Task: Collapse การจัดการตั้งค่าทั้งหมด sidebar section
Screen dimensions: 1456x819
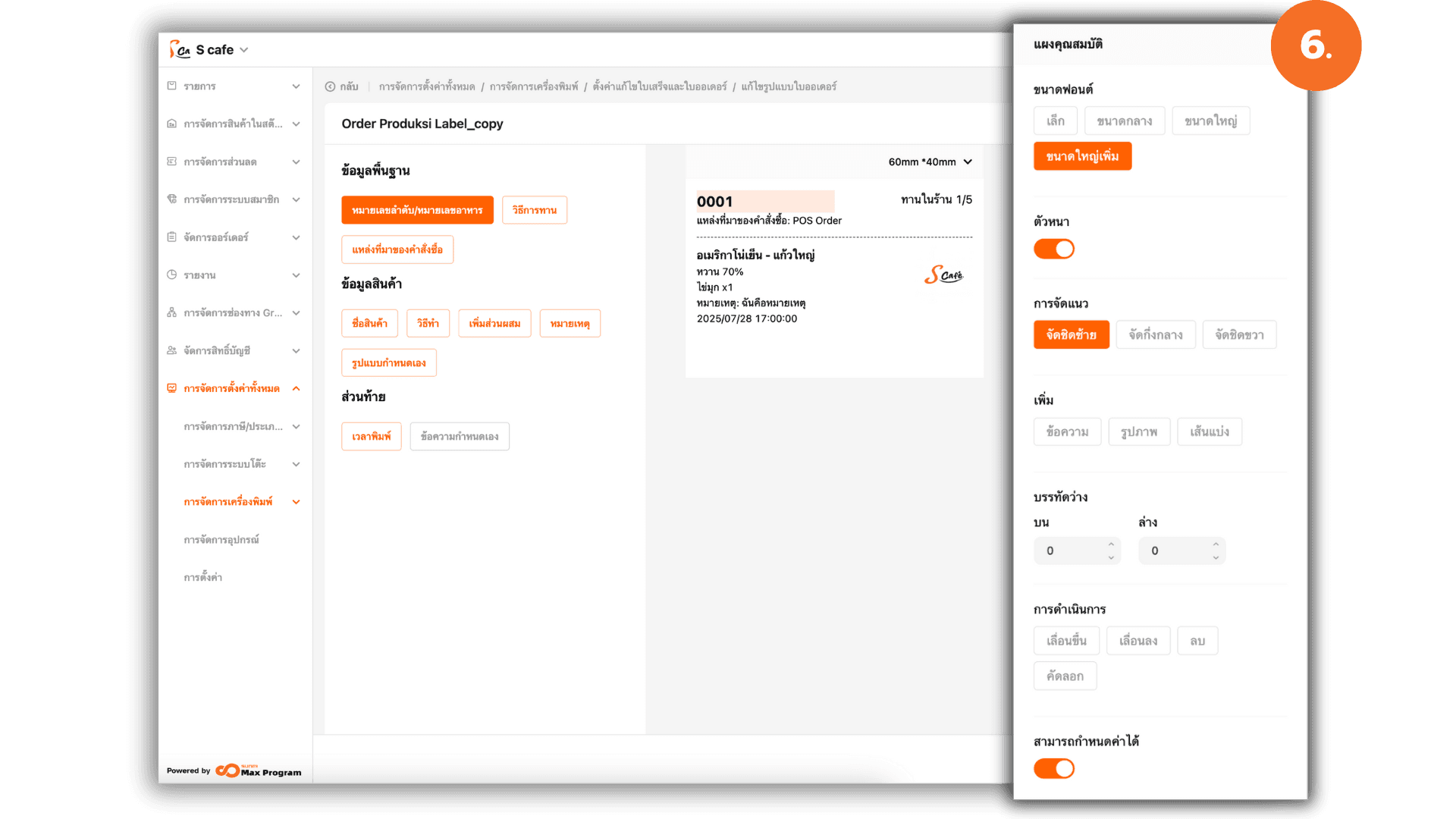Action: tap(296, 388)
